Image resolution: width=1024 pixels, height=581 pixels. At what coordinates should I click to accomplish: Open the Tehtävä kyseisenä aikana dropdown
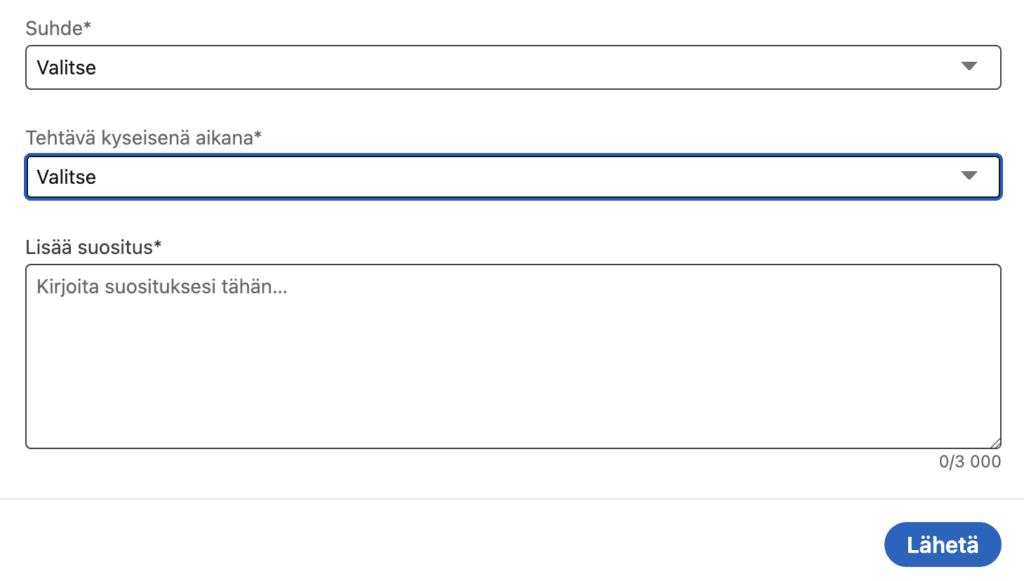512,176
